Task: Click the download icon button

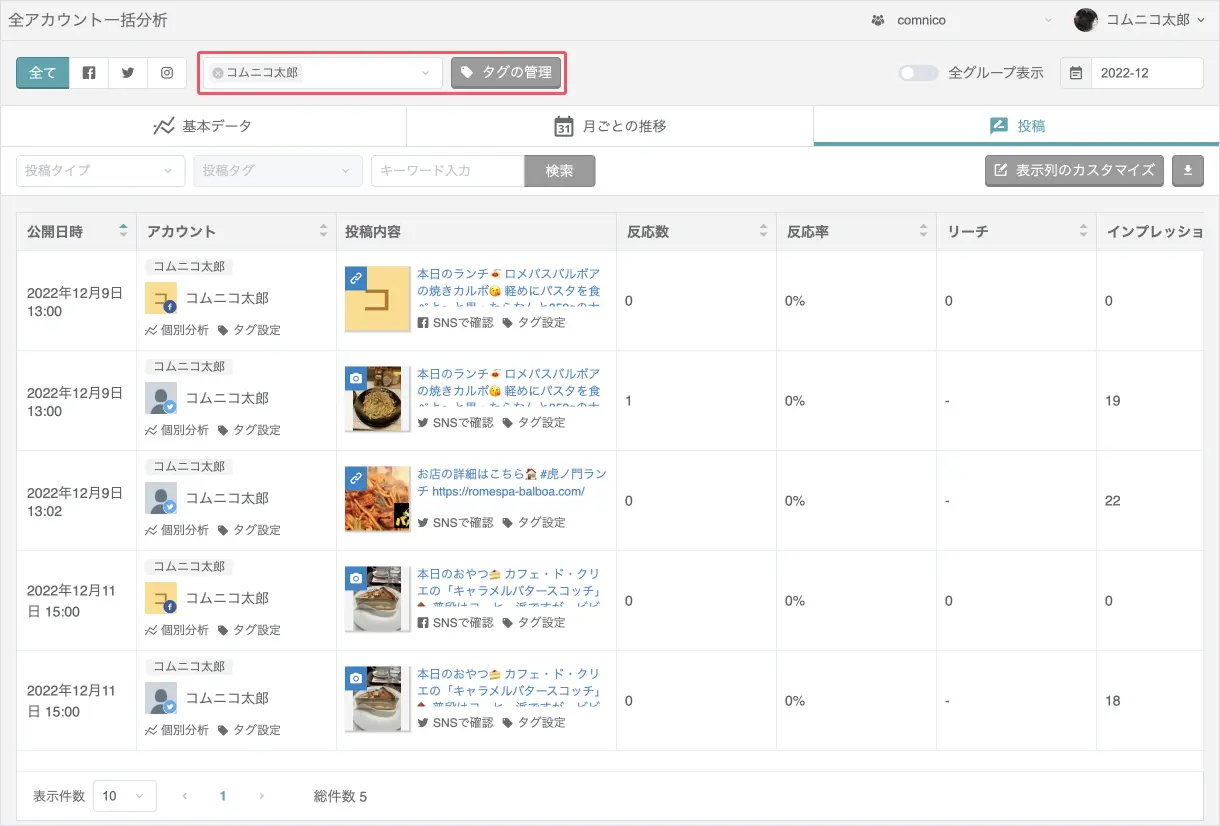Action: pyautogui.click(x=1188, y=171)
